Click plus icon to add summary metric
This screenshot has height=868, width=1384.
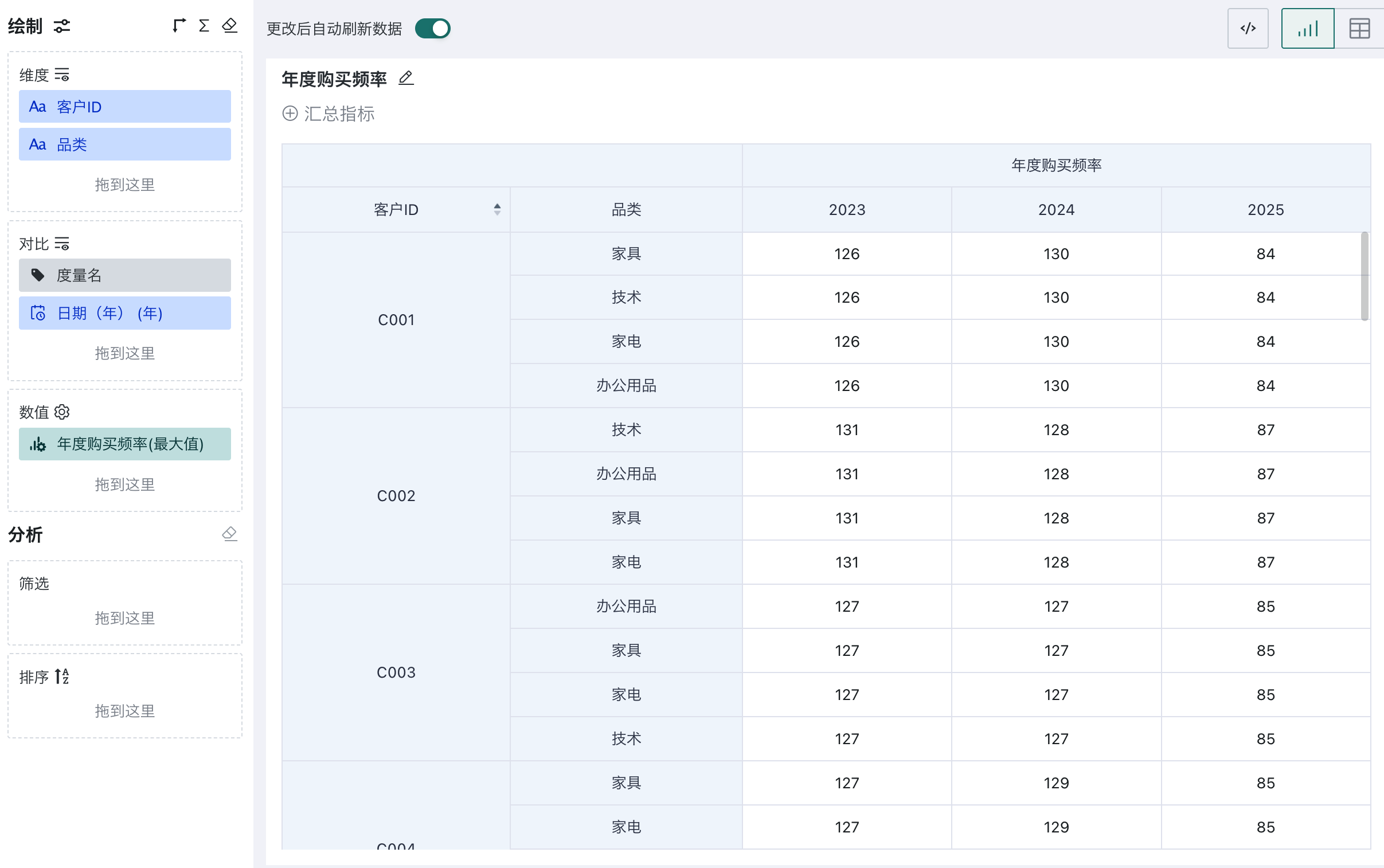(290, 113)
